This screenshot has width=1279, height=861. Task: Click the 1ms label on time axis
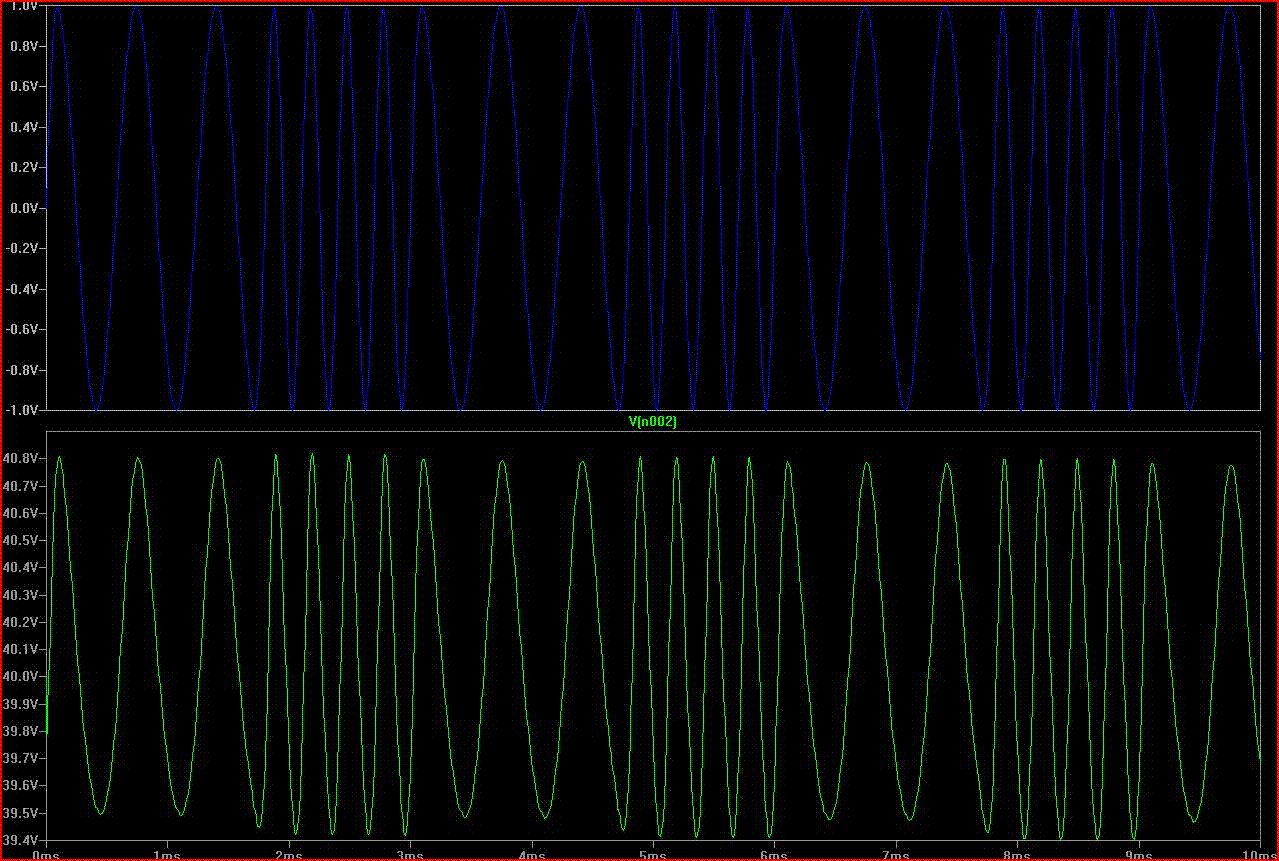pyautogui.click(x=167, y=855)
